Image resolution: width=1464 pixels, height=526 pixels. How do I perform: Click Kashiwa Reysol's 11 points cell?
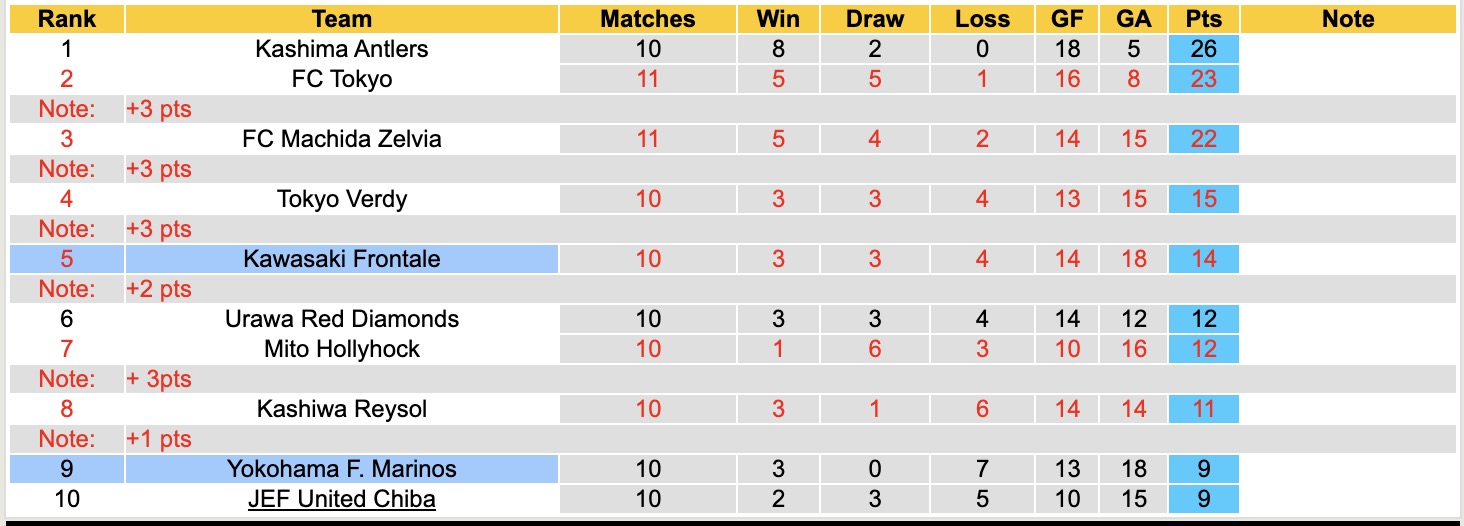[x=1203, y=409]
